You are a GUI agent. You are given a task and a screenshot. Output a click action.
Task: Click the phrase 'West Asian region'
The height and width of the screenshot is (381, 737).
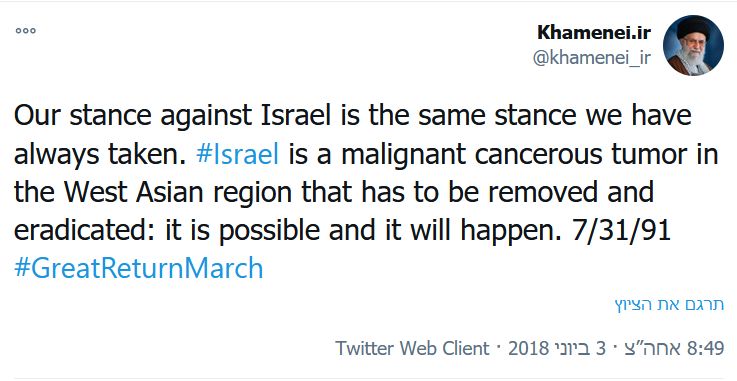pos(178,193)
